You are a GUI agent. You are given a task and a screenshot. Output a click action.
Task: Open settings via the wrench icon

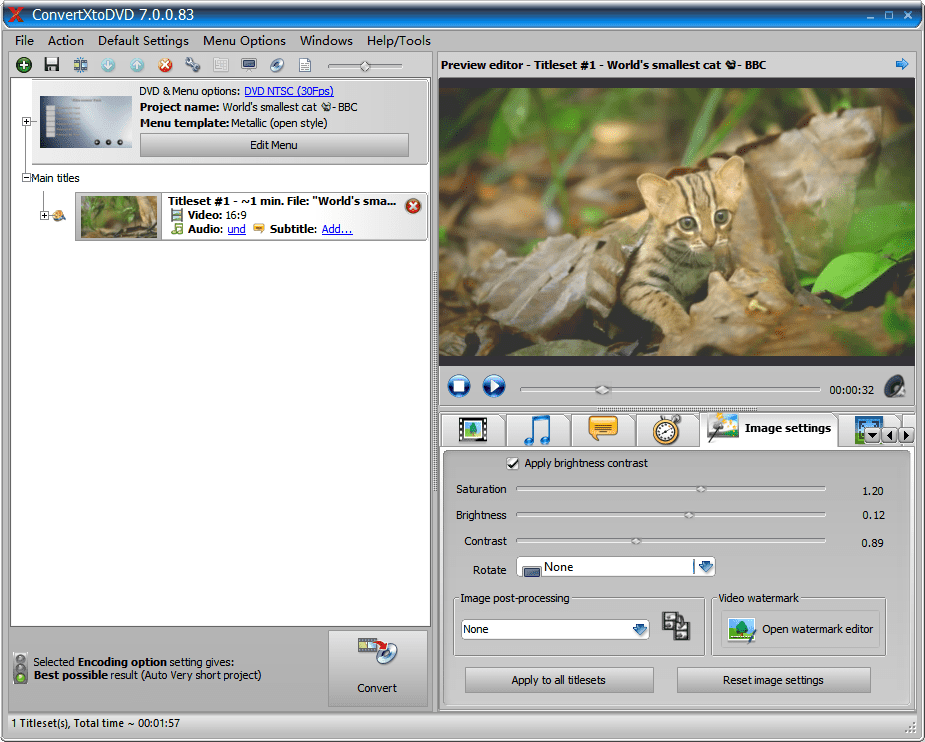click(193, 65)
